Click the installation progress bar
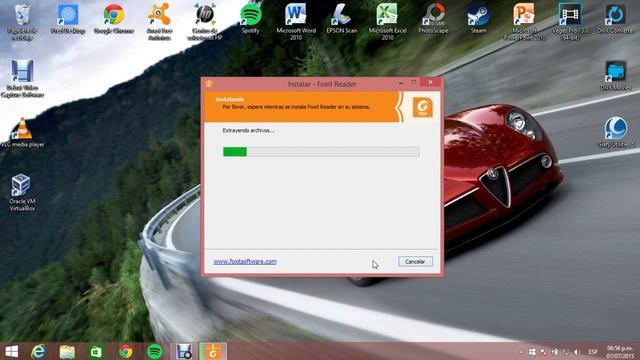 pos(321,152)
